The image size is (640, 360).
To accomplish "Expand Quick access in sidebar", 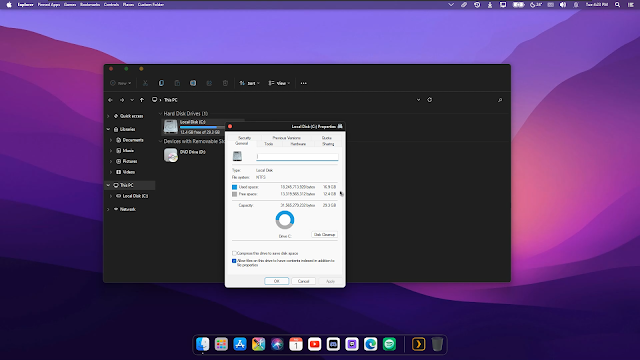I will (109, 116).
